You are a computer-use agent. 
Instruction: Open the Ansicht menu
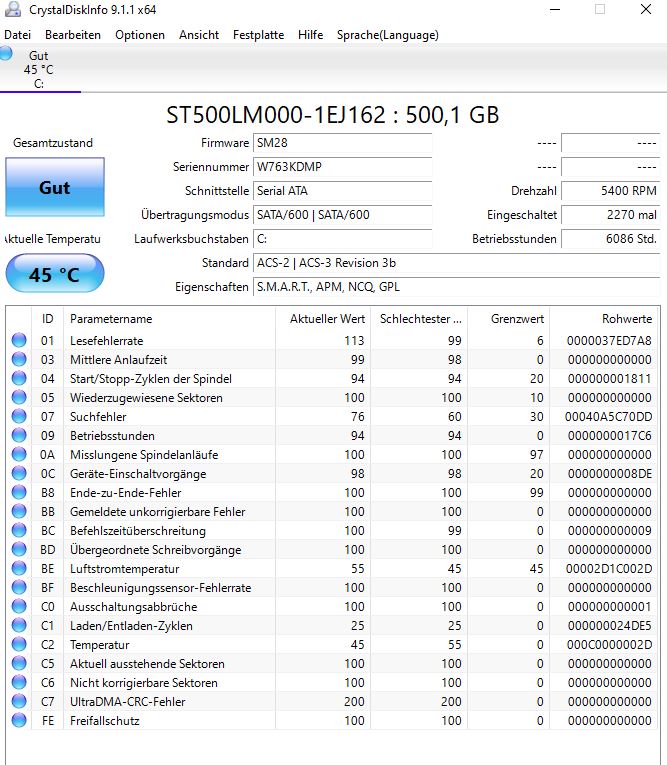[x=199, y=35]
